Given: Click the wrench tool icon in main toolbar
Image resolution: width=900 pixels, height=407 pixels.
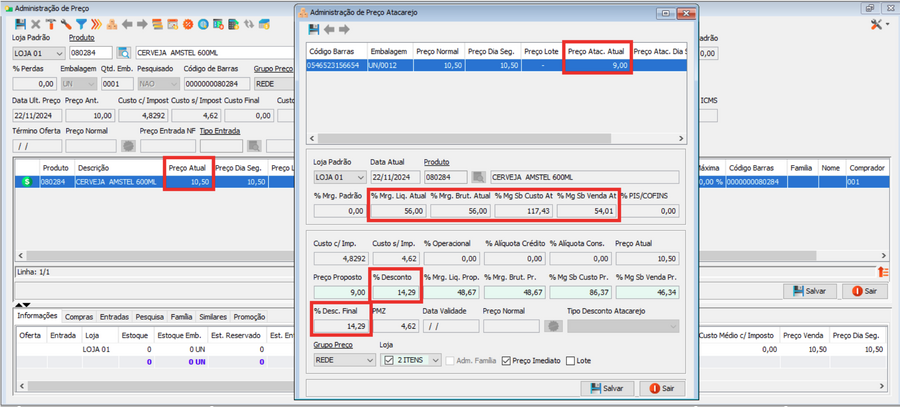Looking at the screenshot, I should [x=65, y=23].
